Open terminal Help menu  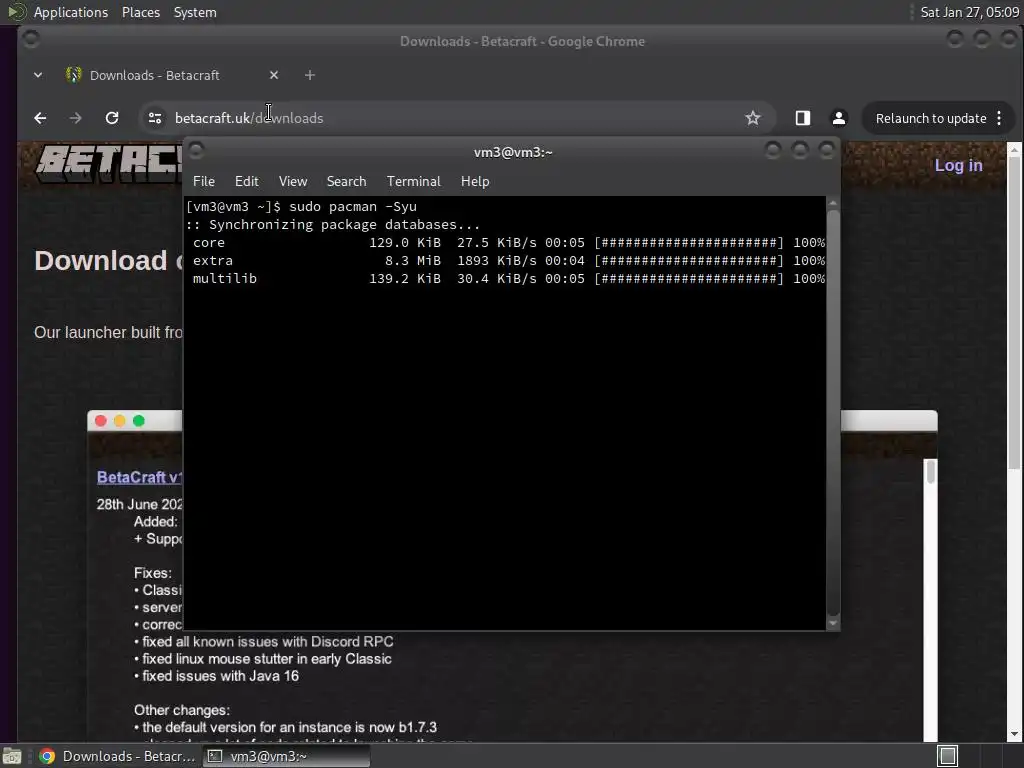pos(475,182)
